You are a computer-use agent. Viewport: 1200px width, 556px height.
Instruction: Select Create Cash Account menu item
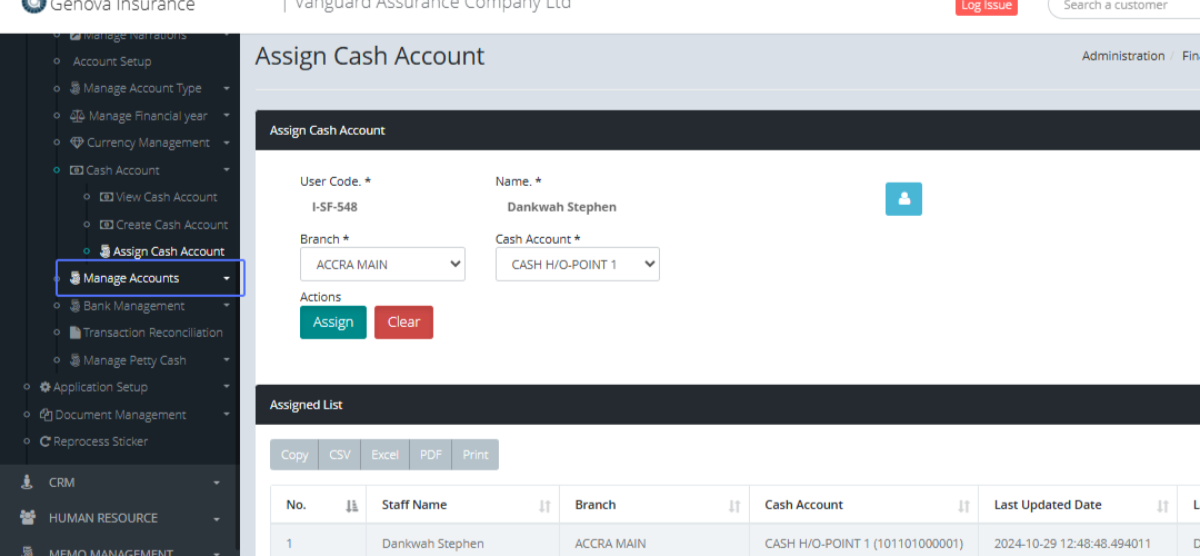171,225
